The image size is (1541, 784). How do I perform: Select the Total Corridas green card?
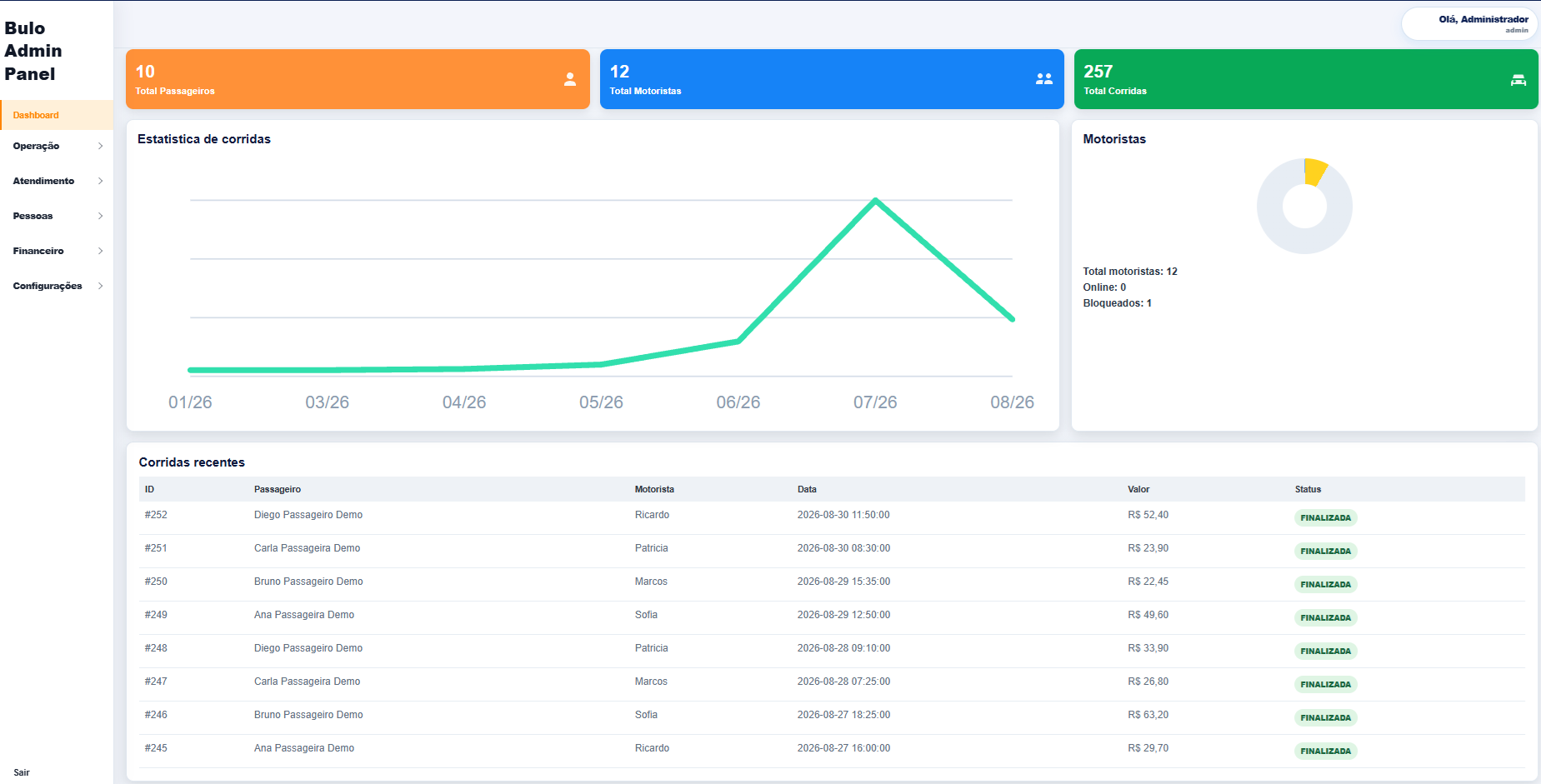pyautogui.click(x=1306, y=79)
